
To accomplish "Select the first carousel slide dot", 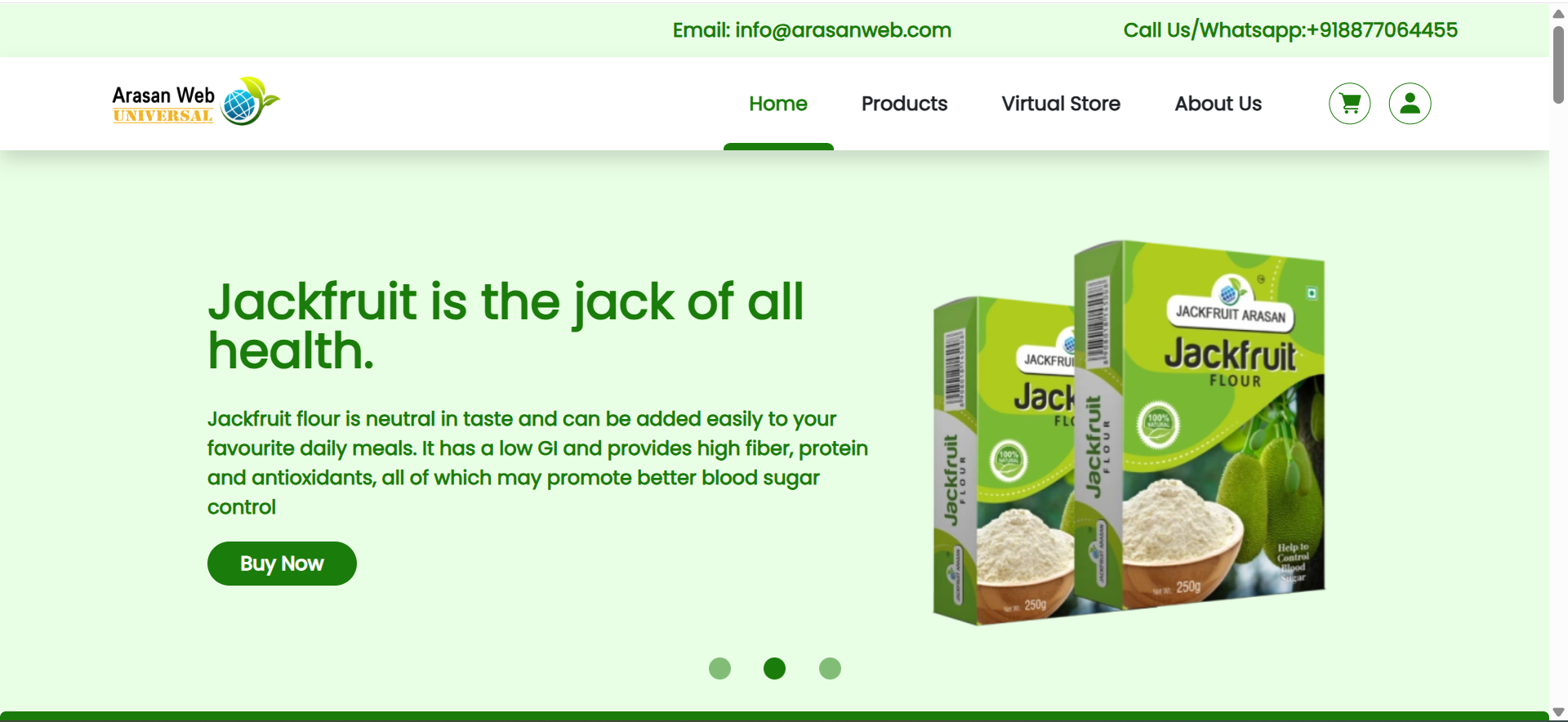I will (719, 668).
